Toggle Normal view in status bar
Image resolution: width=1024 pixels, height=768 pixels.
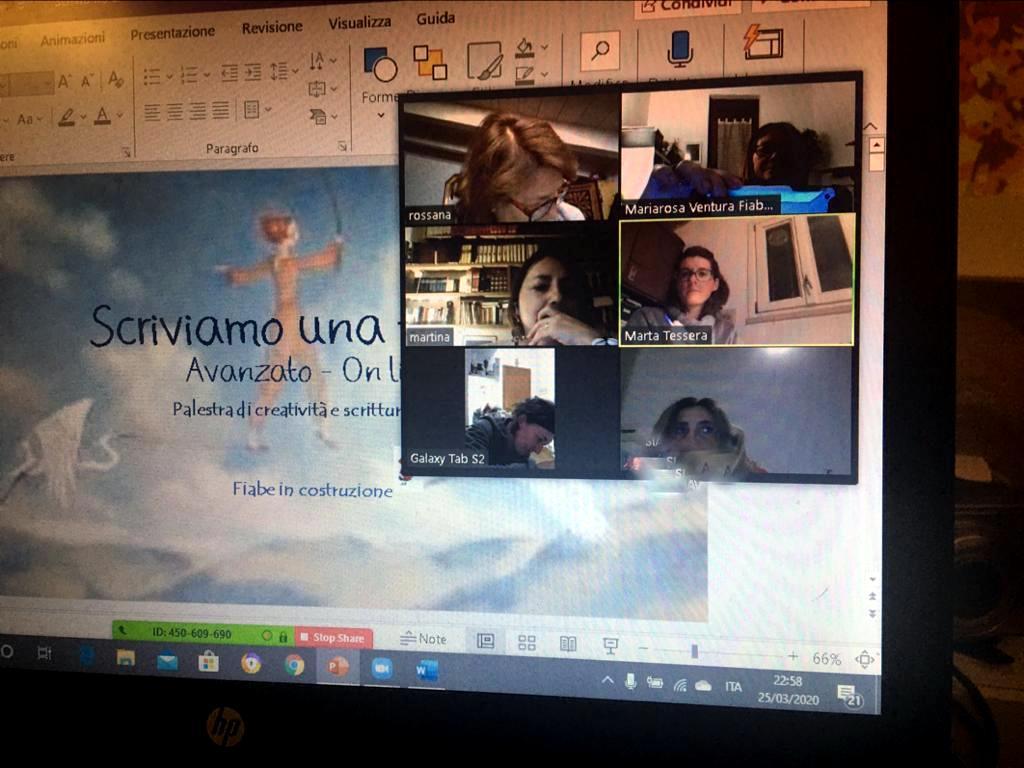[x=486, y=641]
